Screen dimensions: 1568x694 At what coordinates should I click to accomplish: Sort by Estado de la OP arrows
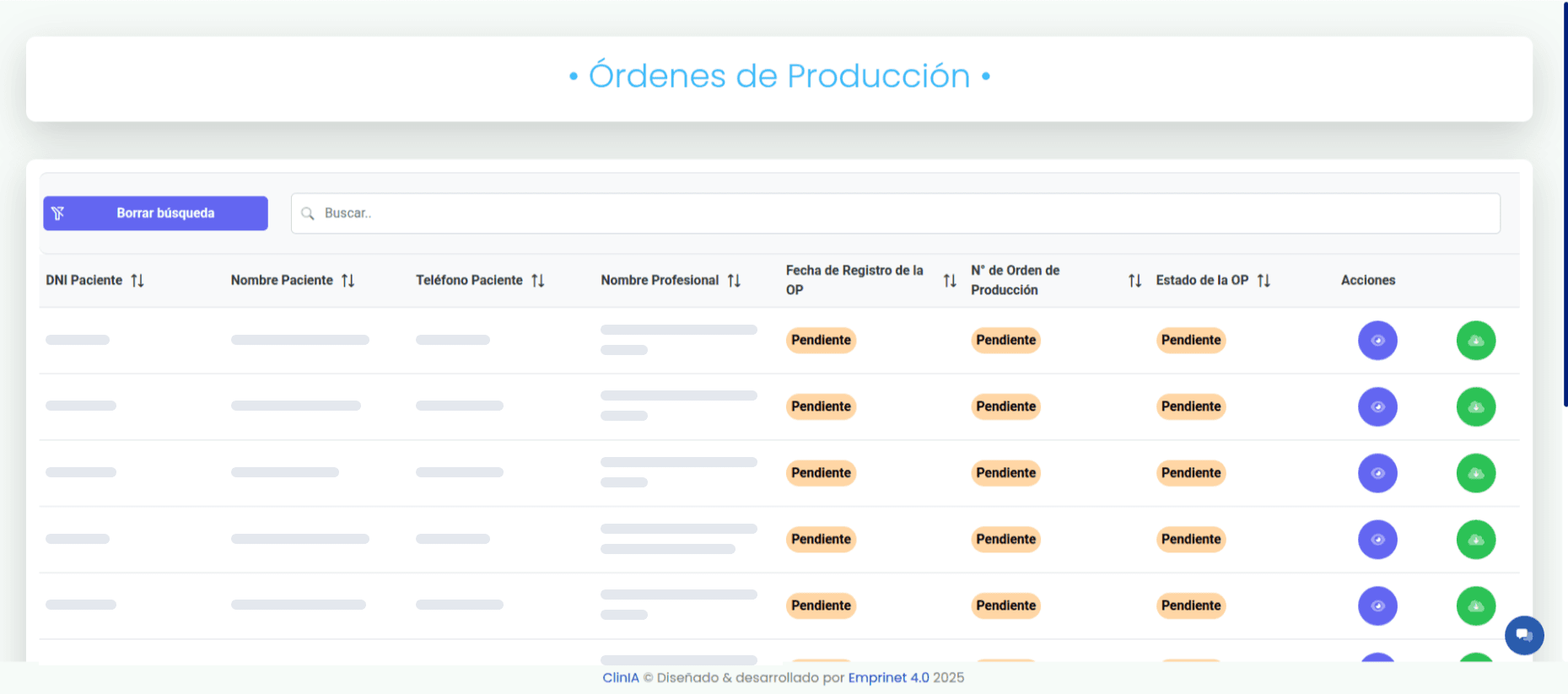[x=1264, y=280]
